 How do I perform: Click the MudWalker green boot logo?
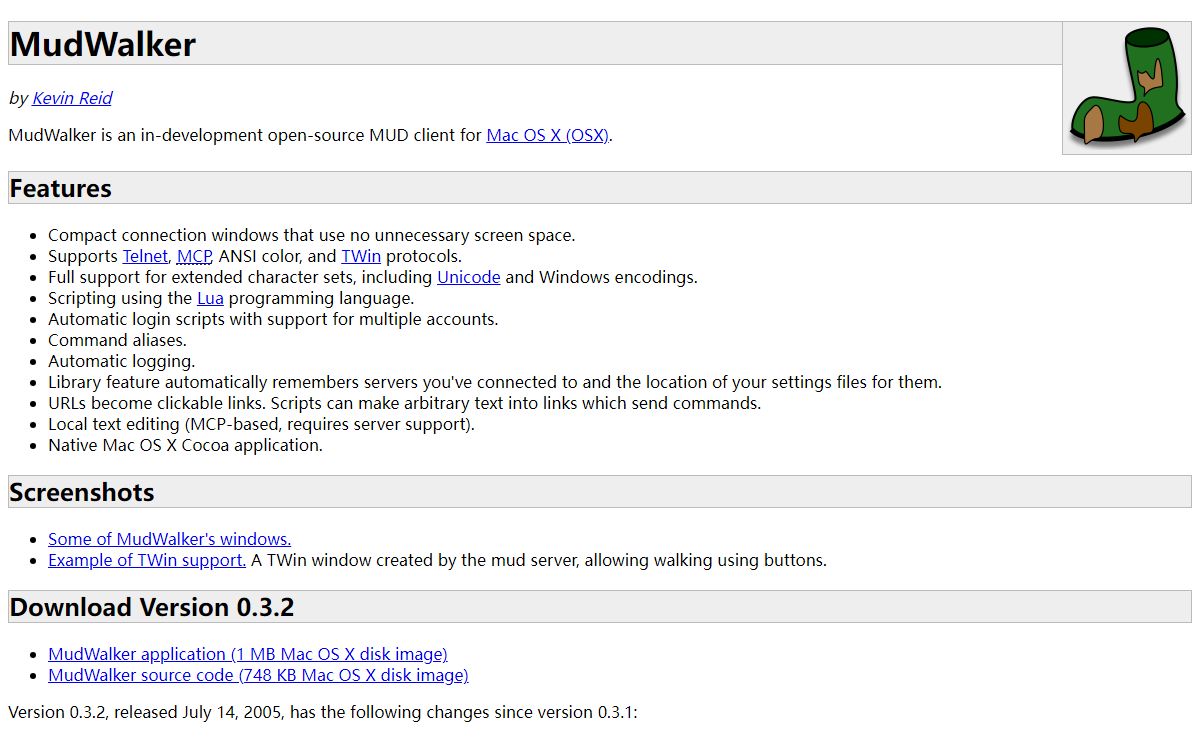tap(1126, 88)
